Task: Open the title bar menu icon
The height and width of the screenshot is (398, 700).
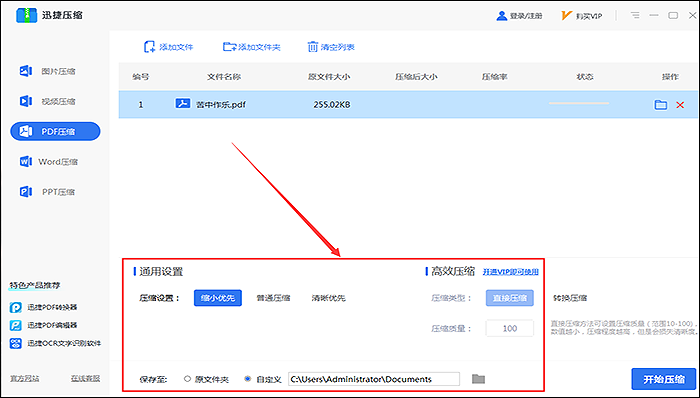Action: (635, 15)
